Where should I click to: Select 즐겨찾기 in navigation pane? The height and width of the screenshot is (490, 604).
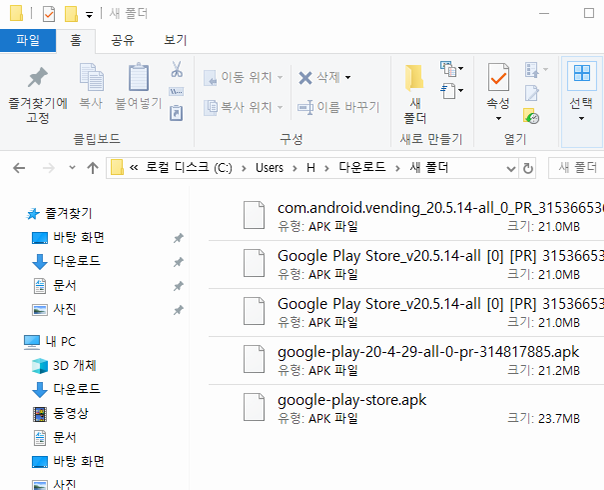[69, 213]
